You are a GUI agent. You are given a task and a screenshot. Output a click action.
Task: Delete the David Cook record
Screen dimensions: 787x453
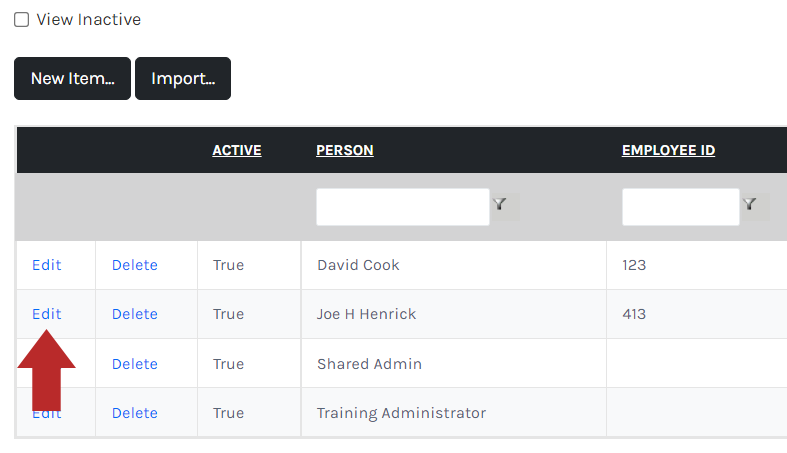point(135,265)
